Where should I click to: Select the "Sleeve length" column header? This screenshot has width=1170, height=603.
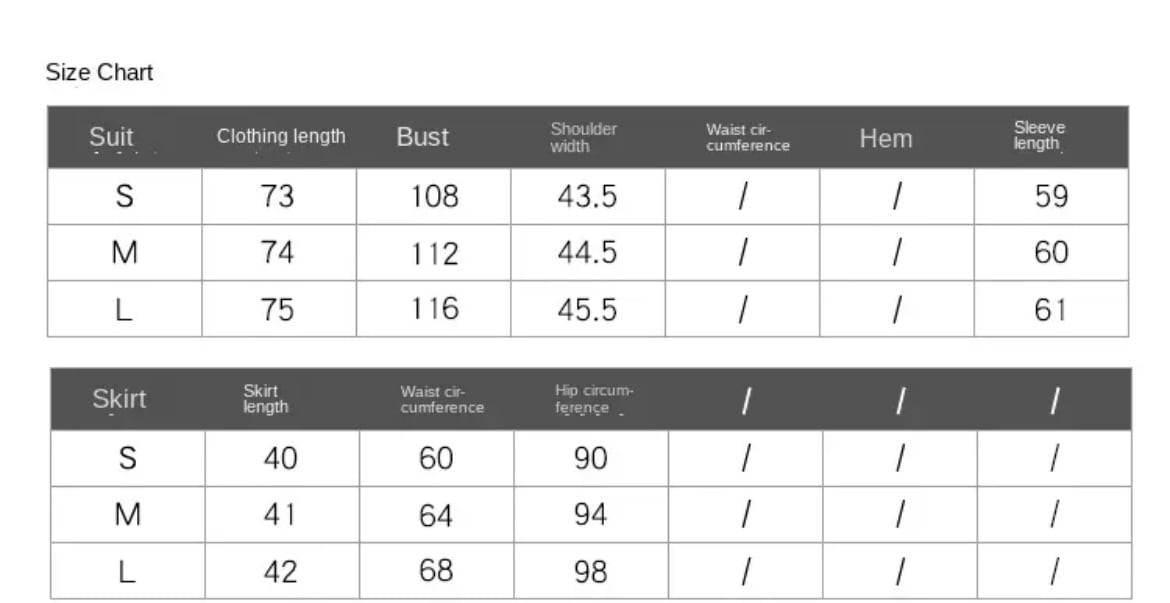(x=1039, y=136)
